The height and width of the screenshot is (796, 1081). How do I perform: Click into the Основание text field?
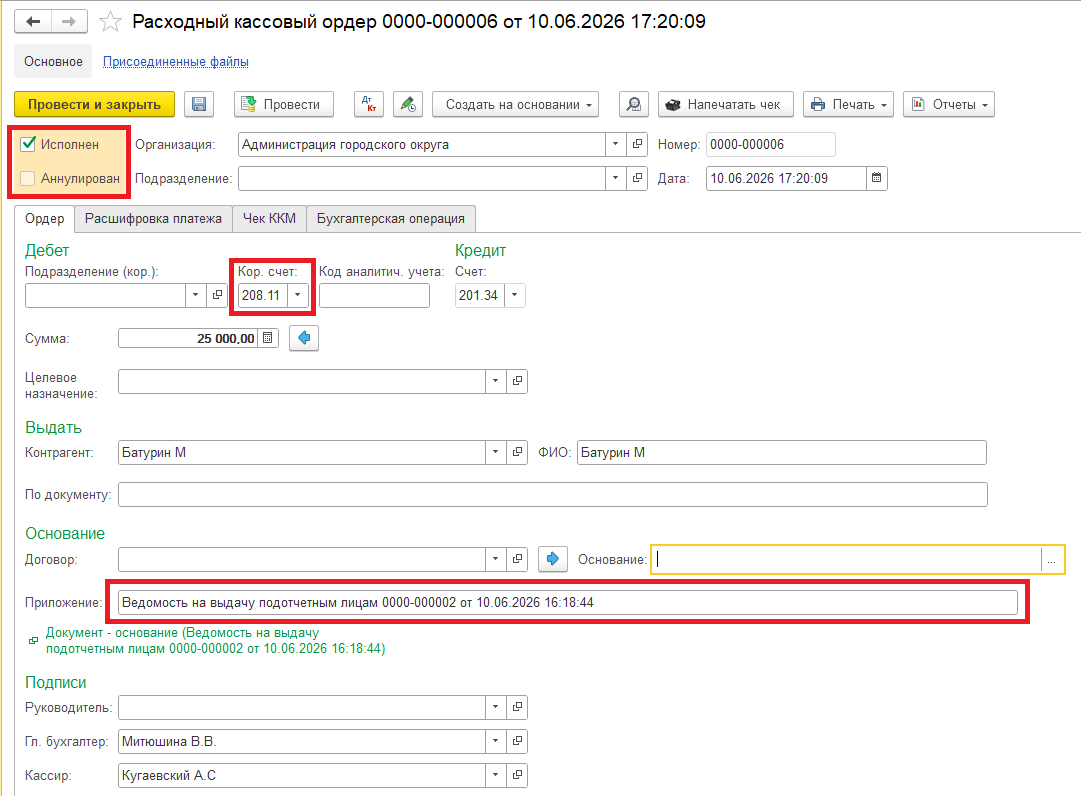coord(847,560)
